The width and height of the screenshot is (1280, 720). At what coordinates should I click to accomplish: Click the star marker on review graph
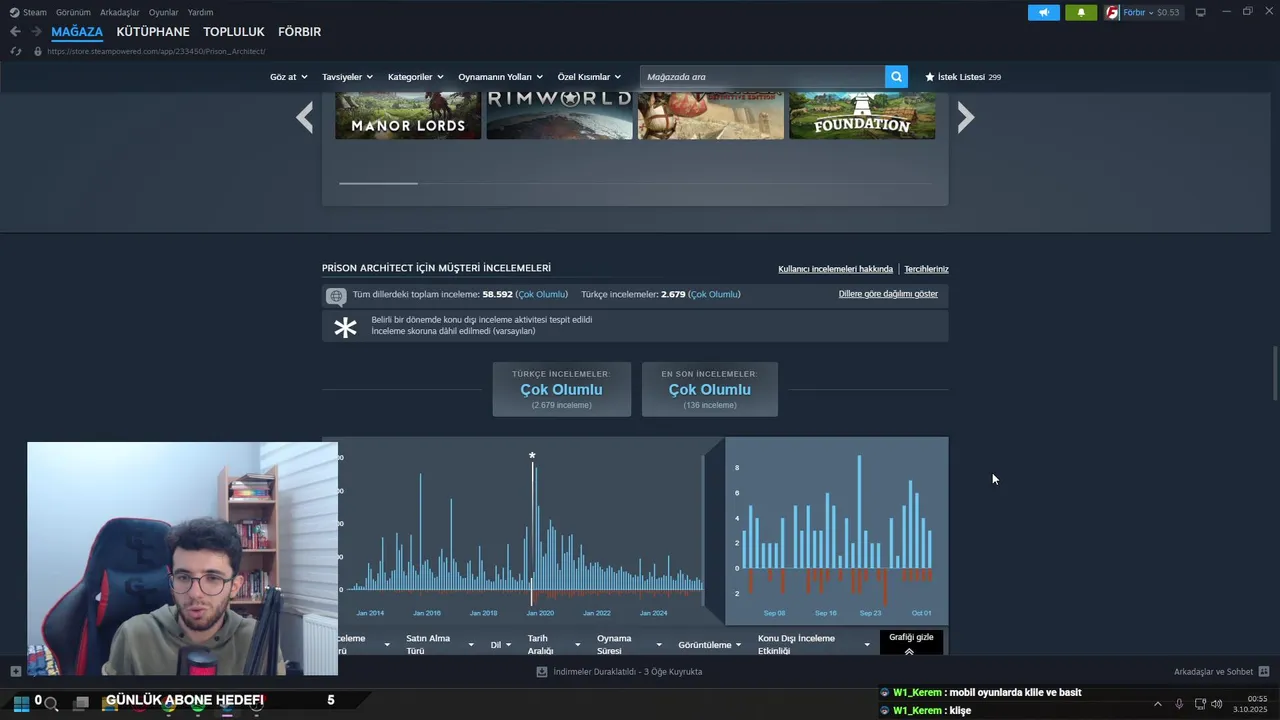[x=532, y=456]
